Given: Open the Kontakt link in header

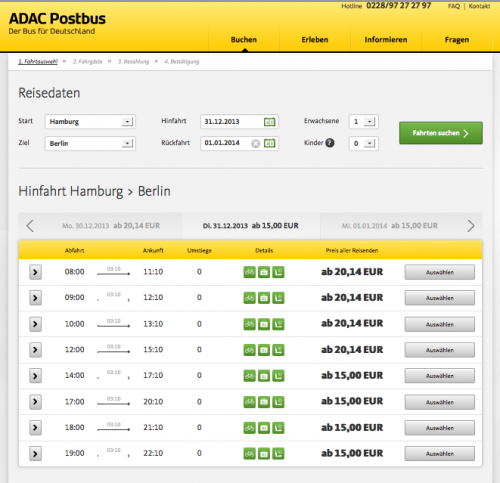Looking at the screenshot, I should pos(479,6).
